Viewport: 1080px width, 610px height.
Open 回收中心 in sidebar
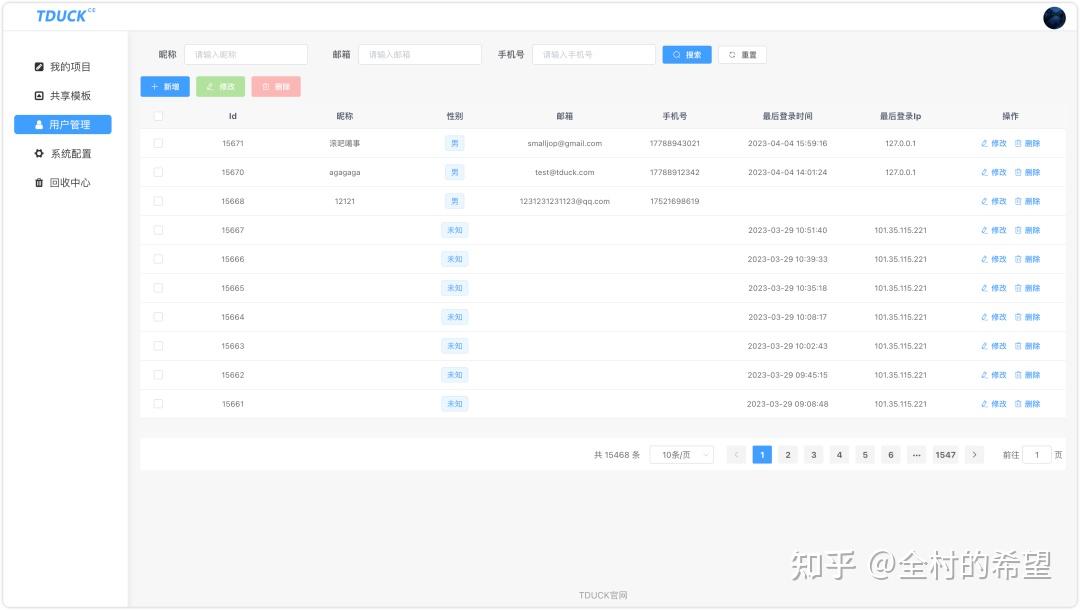pyautogui.click(x=63, y=182)
